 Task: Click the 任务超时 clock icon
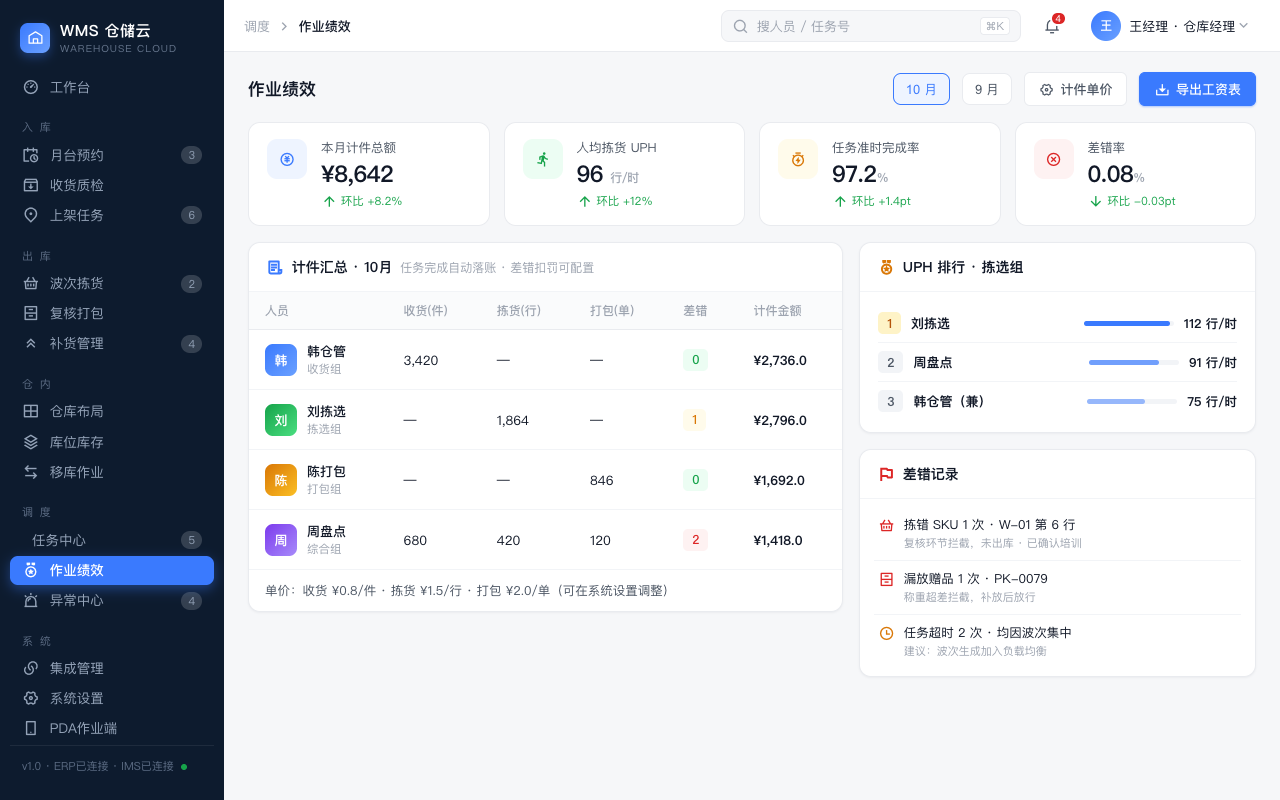coord(886,633)
